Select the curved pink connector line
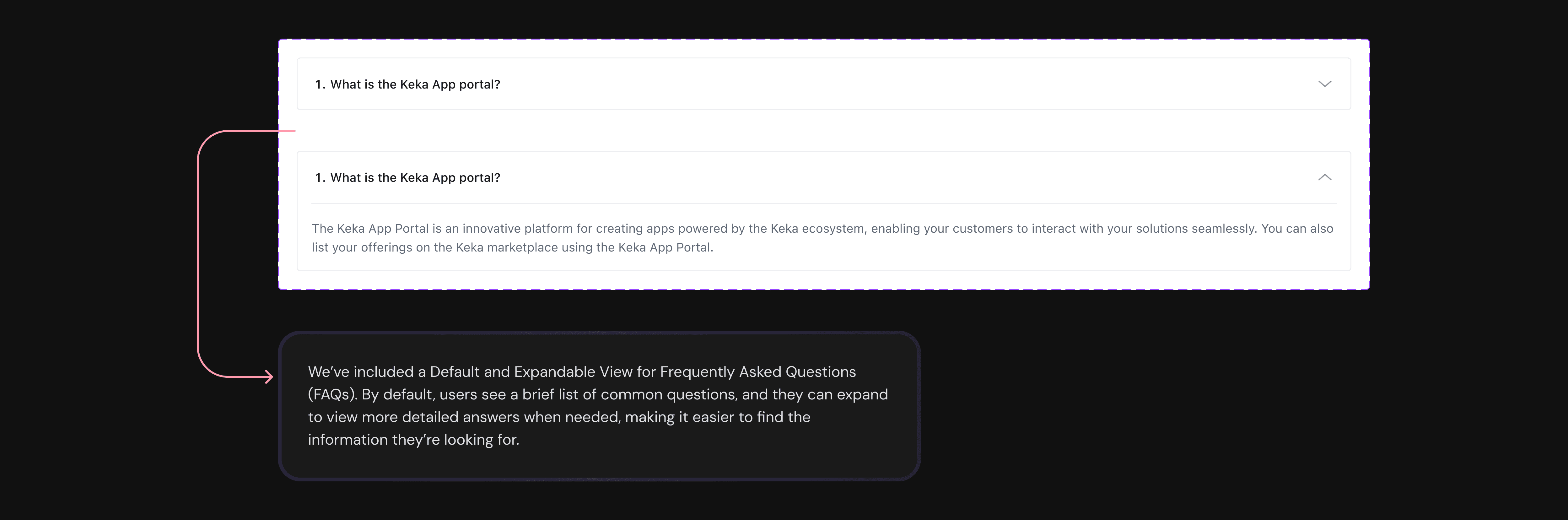This screenshot has height=520, width=1568. (198, 253)
